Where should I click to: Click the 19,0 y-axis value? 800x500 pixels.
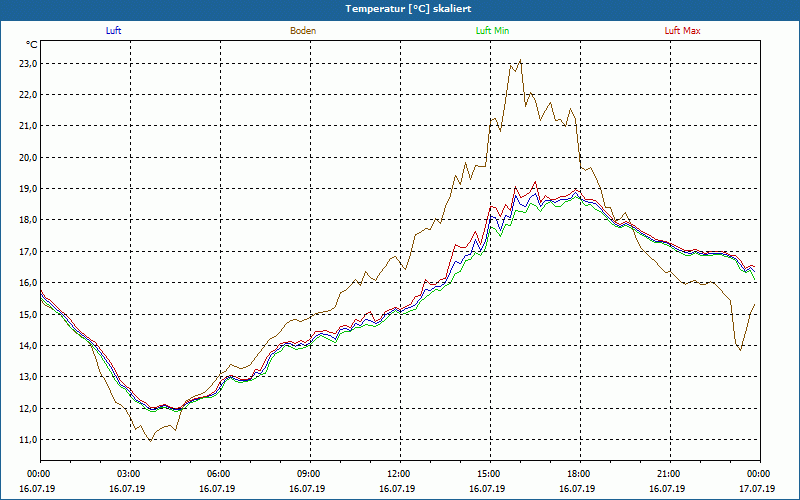28,189
